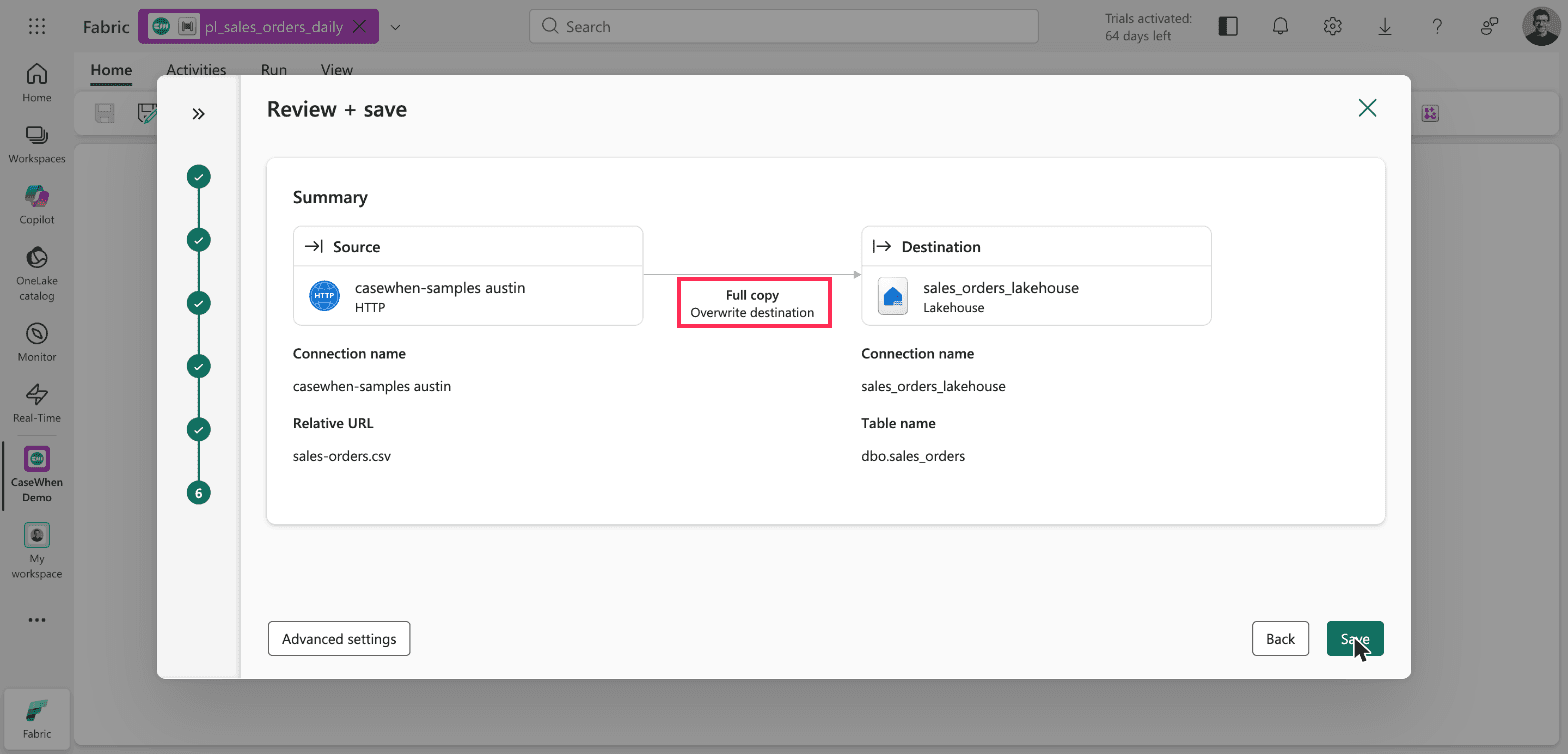Open the dropdown next to pipeline tab
The image size is (1568, 754).
coord(395,27)
